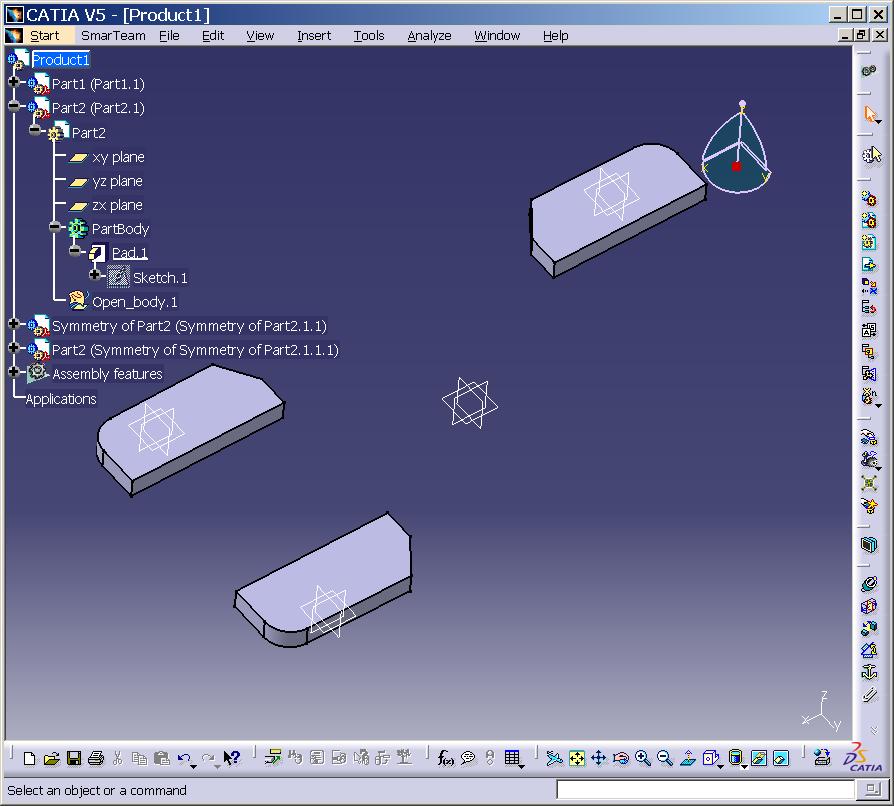Click the anchor Fix Component icon
Viewport: 894px width, 806px height.
point(869,673)
